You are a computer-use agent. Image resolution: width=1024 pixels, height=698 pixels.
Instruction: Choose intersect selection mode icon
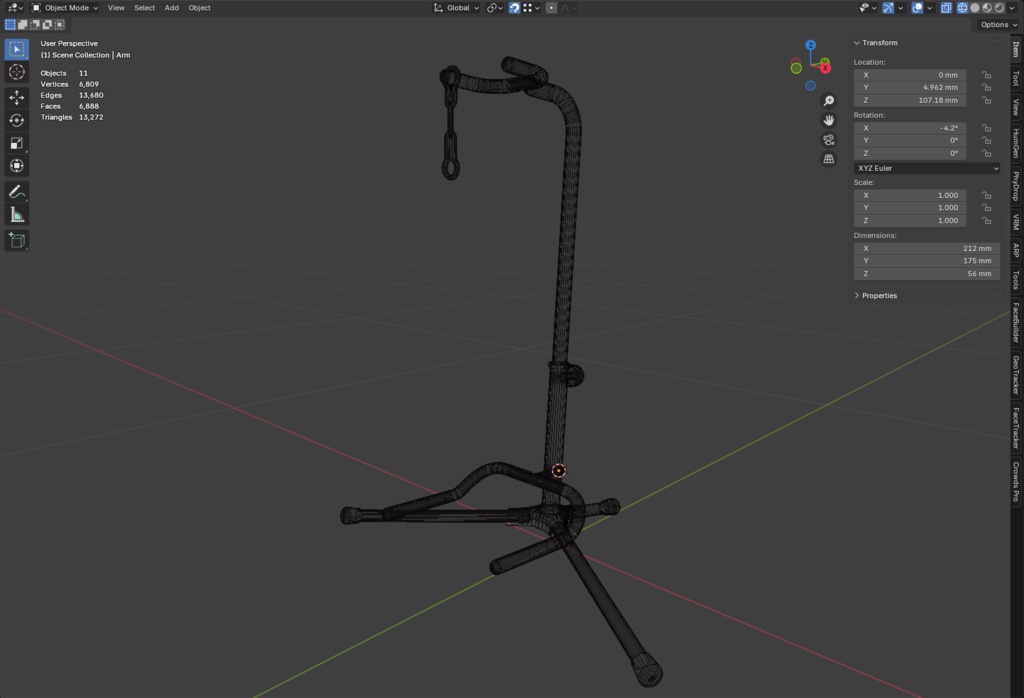[x=60, y=25]
